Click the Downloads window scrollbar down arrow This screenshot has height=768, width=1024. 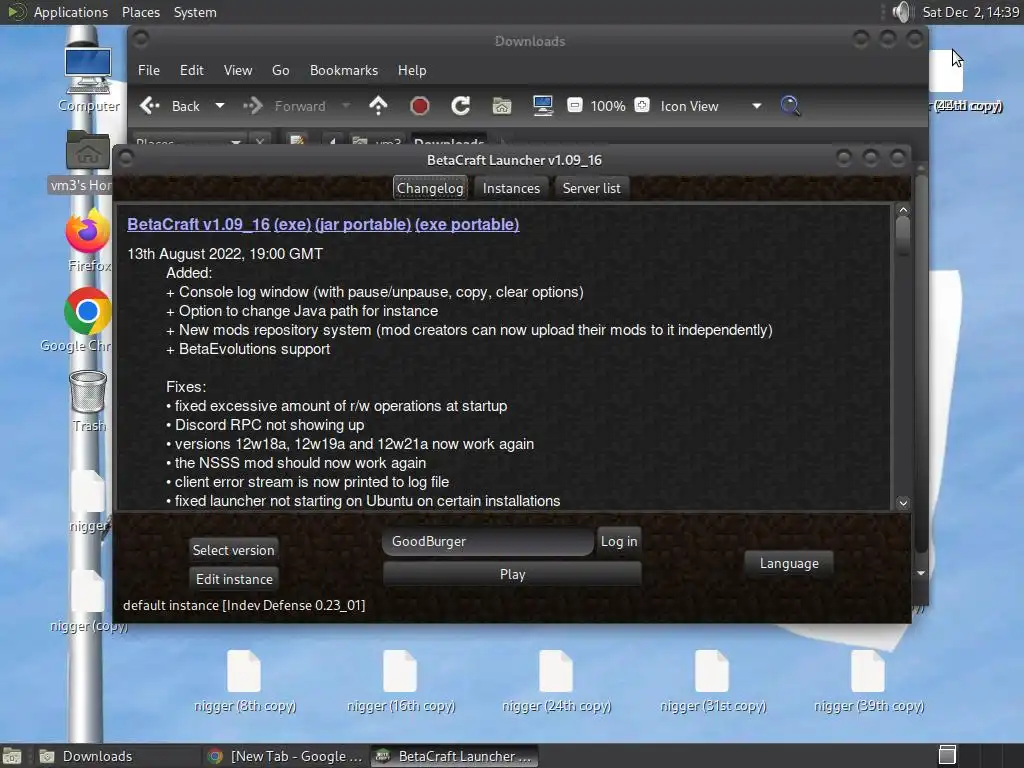point(921,573)
